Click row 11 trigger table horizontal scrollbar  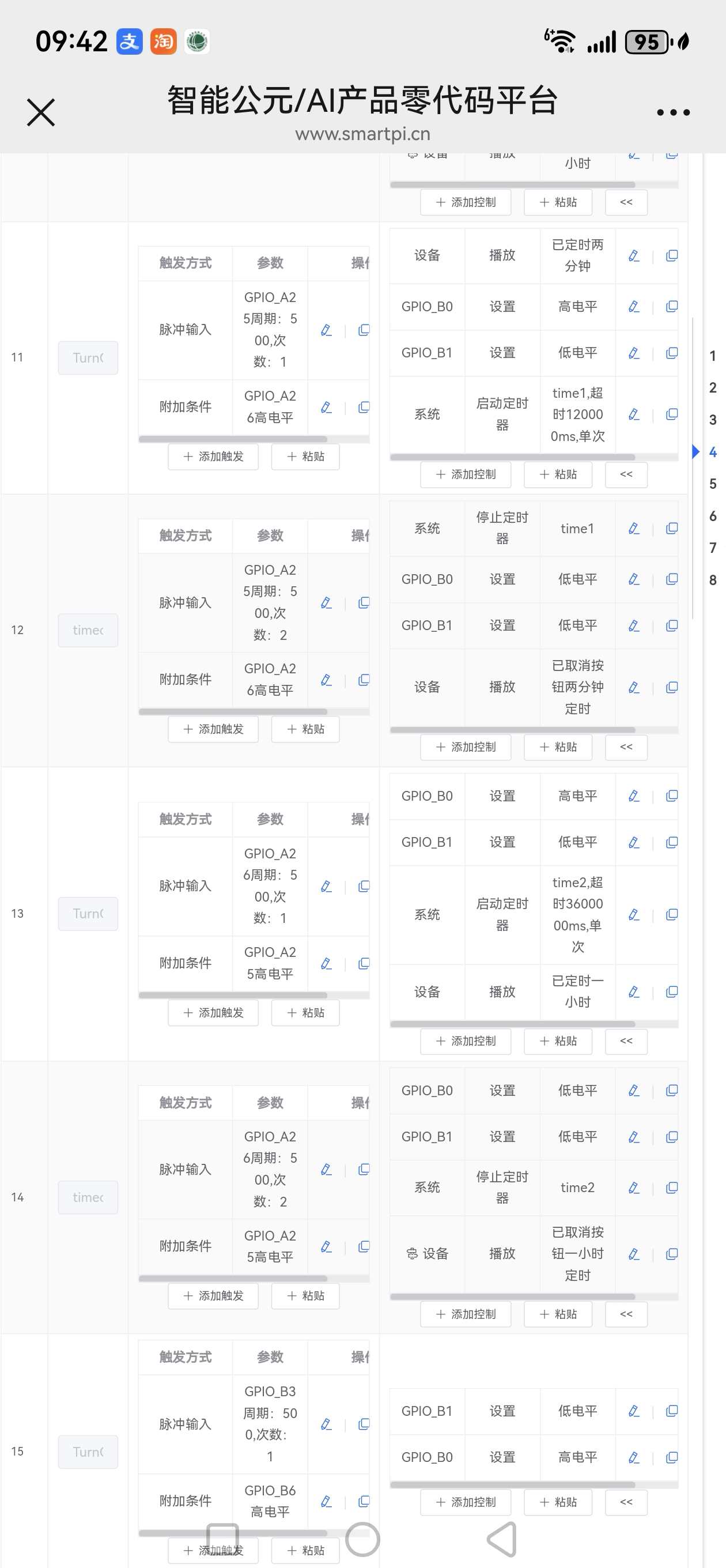coord(233,439)
